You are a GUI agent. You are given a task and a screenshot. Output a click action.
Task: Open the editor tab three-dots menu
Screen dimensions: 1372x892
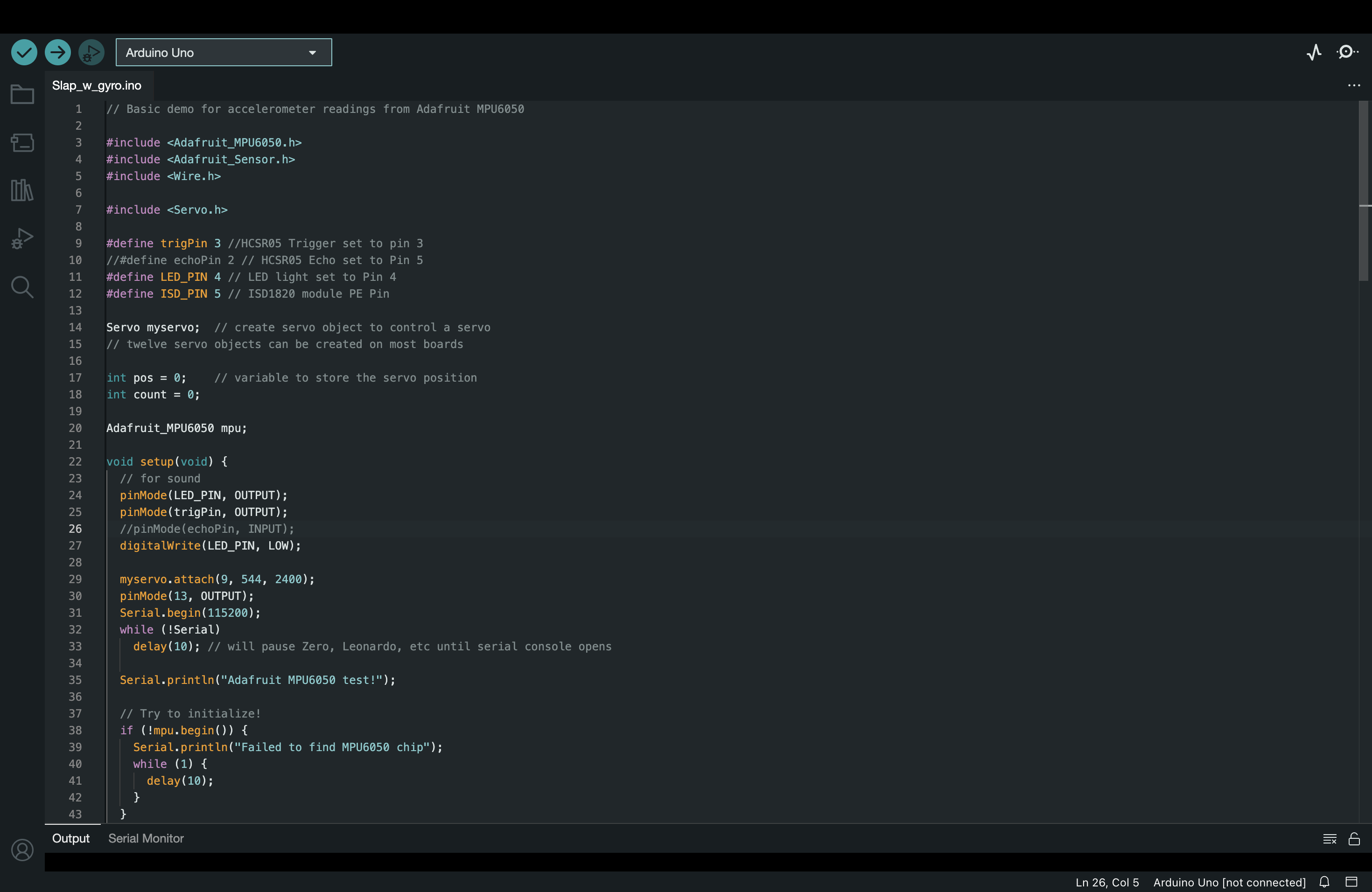tap(1353, 85)
